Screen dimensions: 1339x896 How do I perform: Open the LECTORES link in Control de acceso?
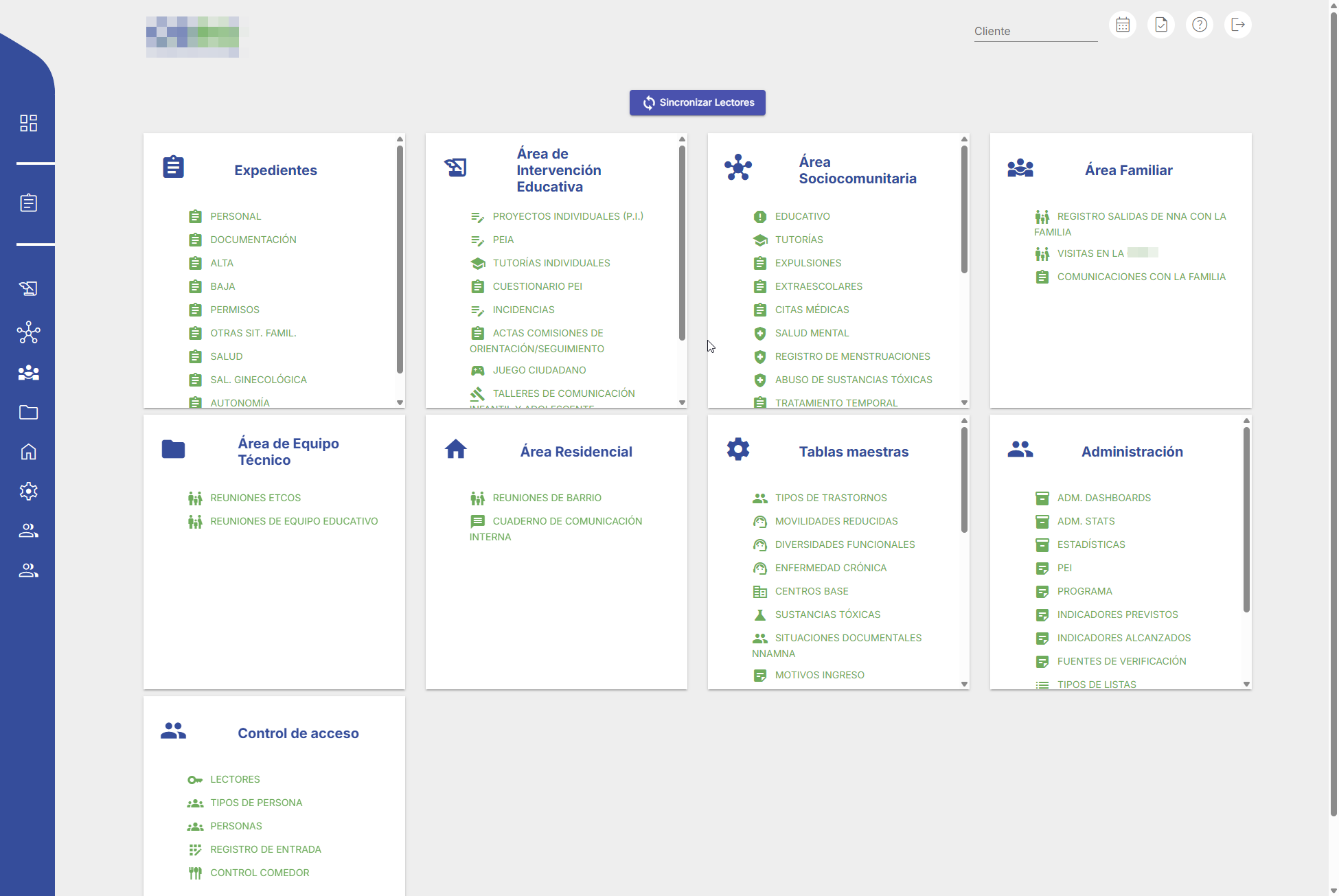pyautogui.click(x=235, y=779)
